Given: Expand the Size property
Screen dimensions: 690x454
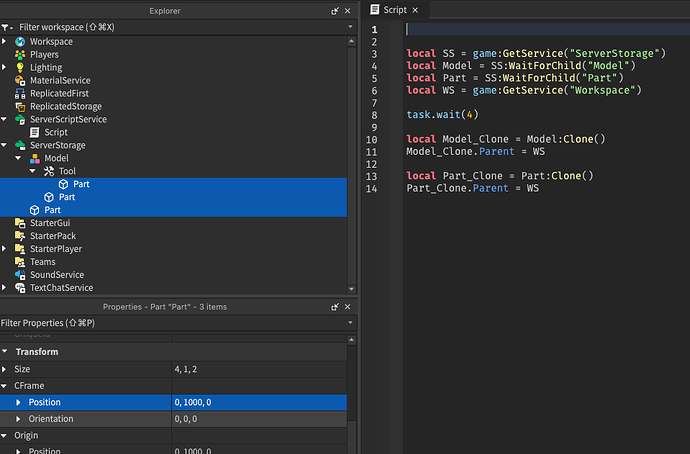Looking at the screenshot, I should (4, 369).
